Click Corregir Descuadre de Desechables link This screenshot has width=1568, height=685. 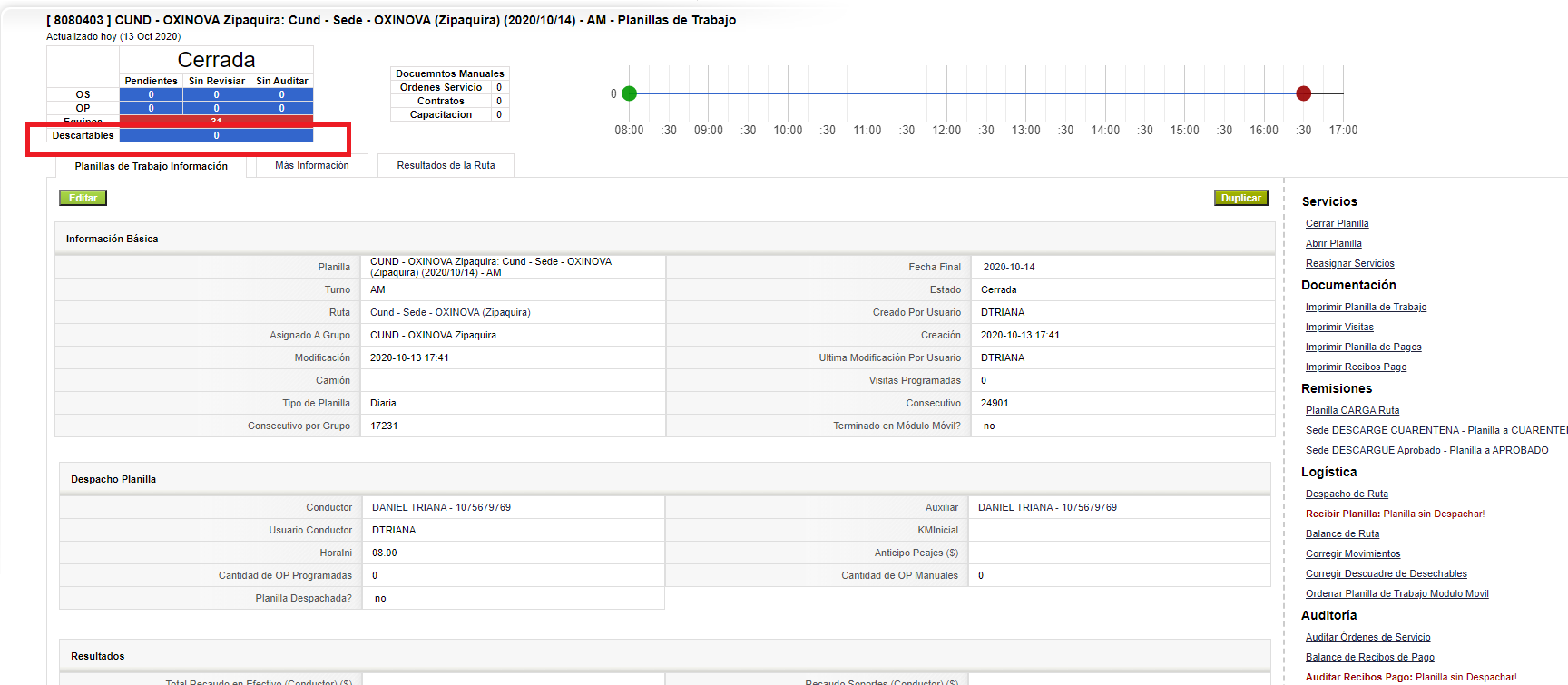1386,573
